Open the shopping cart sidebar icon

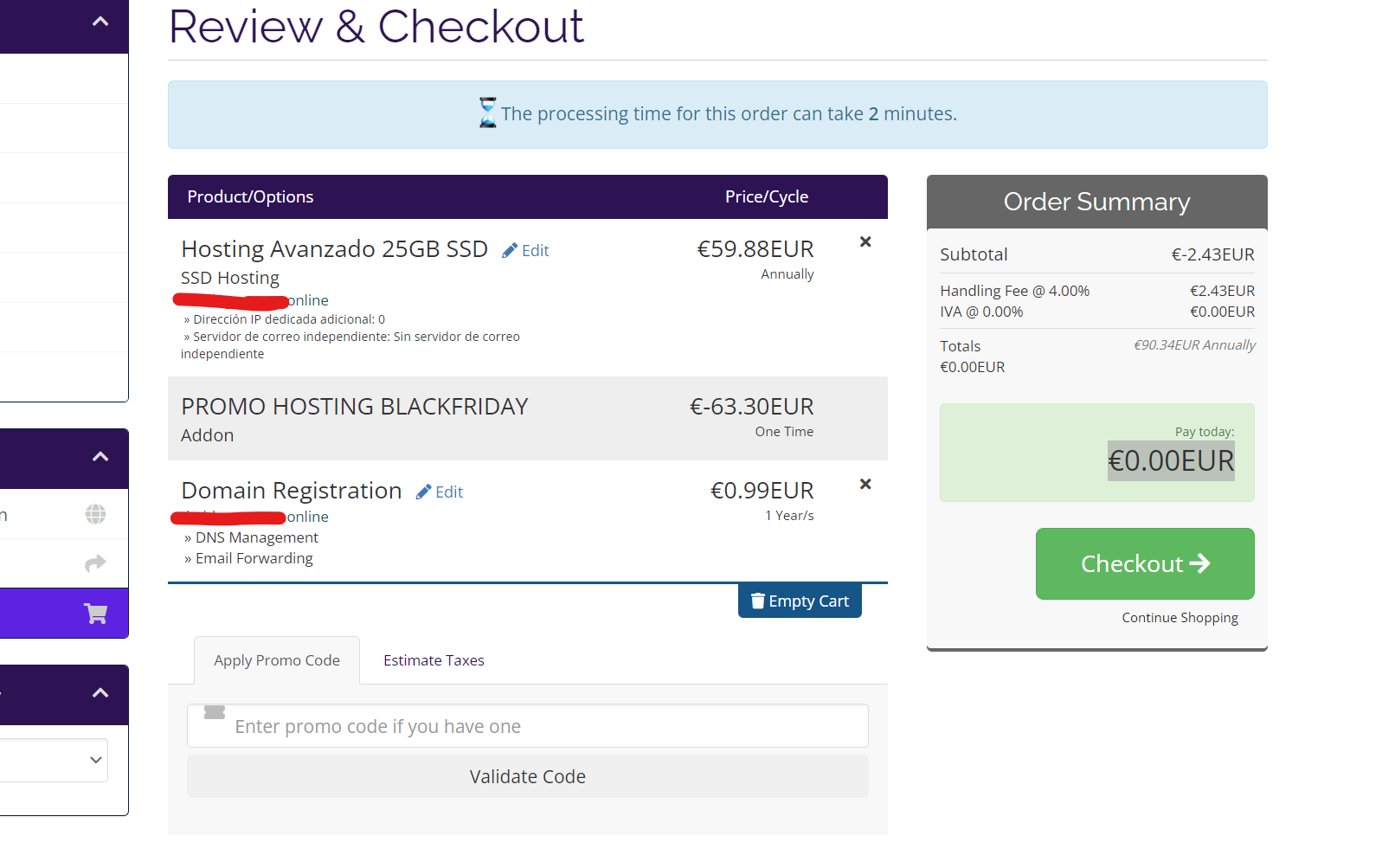pos(95,614)
